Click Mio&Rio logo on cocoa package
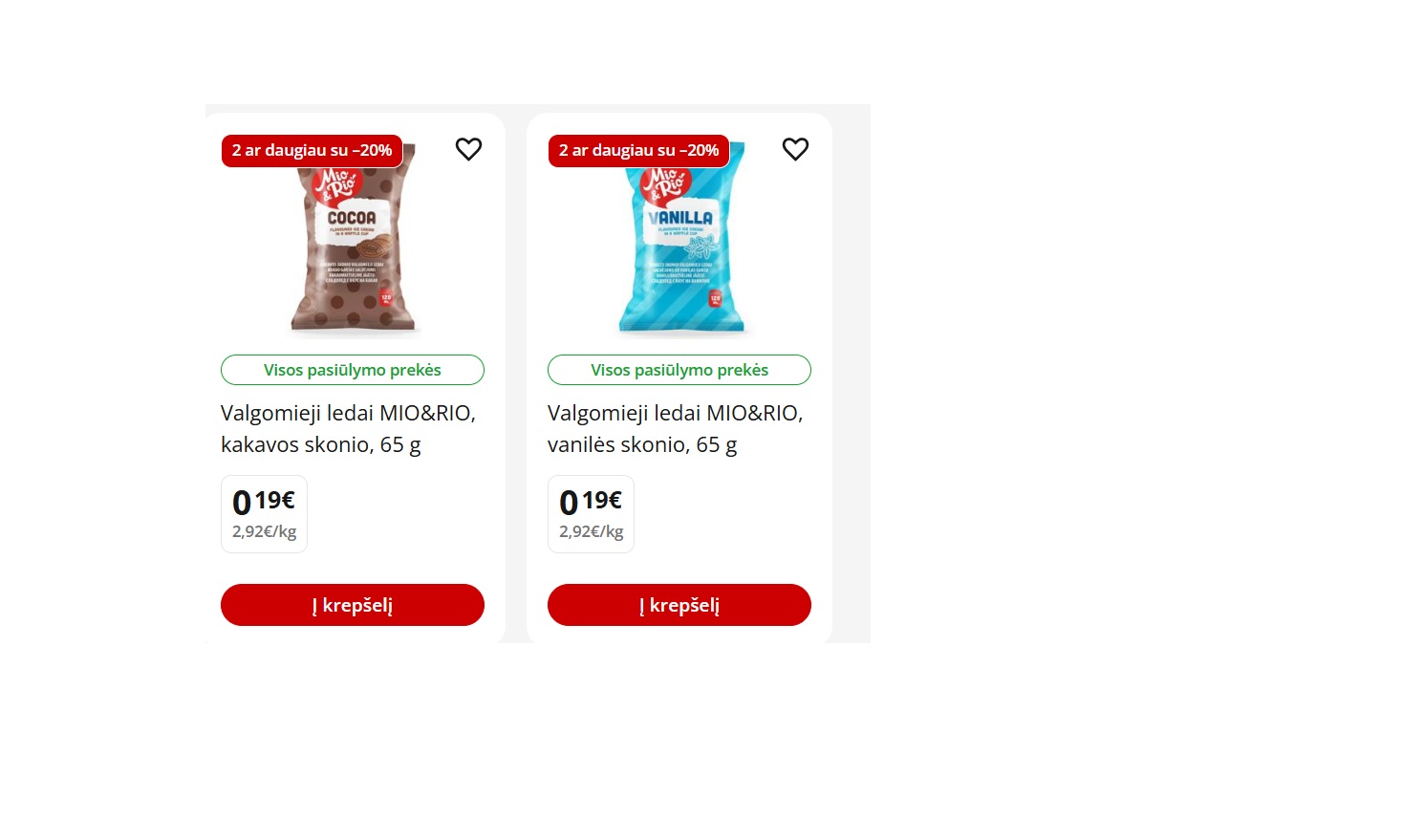 (338, 185)
